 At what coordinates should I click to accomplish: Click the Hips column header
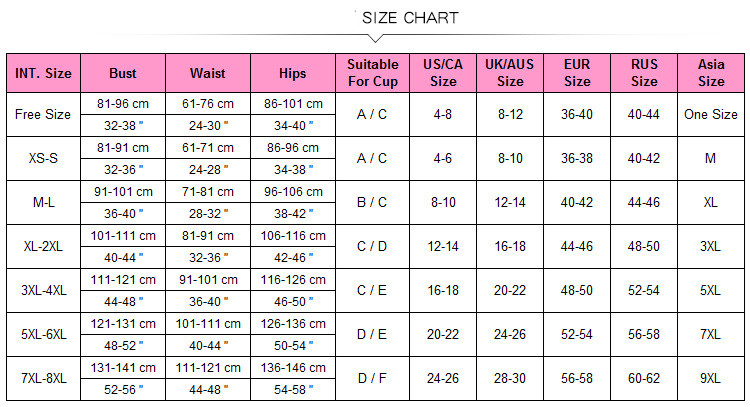[x=293, y=73]
